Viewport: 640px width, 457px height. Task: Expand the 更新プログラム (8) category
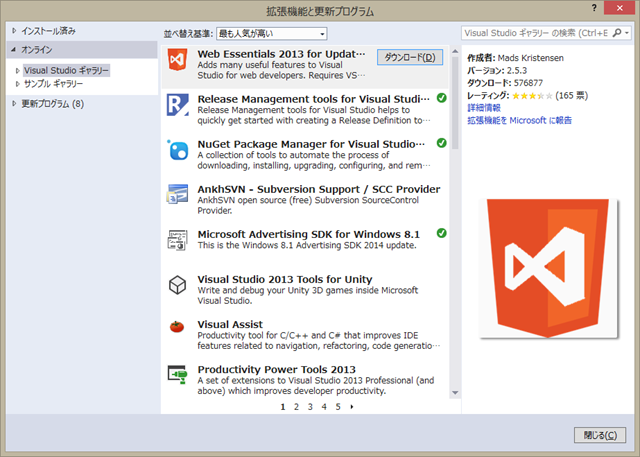pyautogui.click(x=14, y=104)
